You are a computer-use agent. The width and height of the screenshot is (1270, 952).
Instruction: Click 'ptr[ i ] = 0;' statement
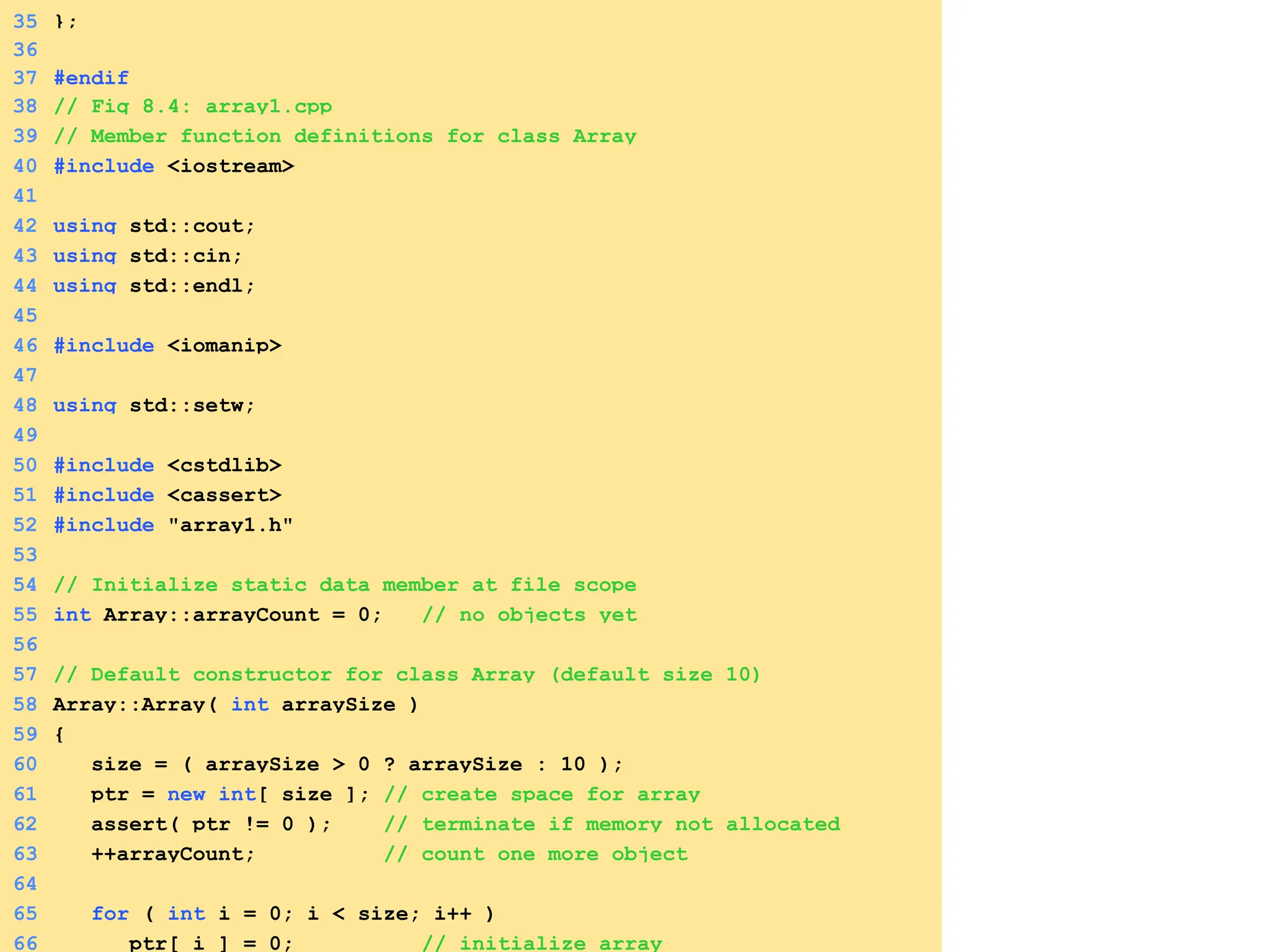pyautogui.click(x=211, y=943)
